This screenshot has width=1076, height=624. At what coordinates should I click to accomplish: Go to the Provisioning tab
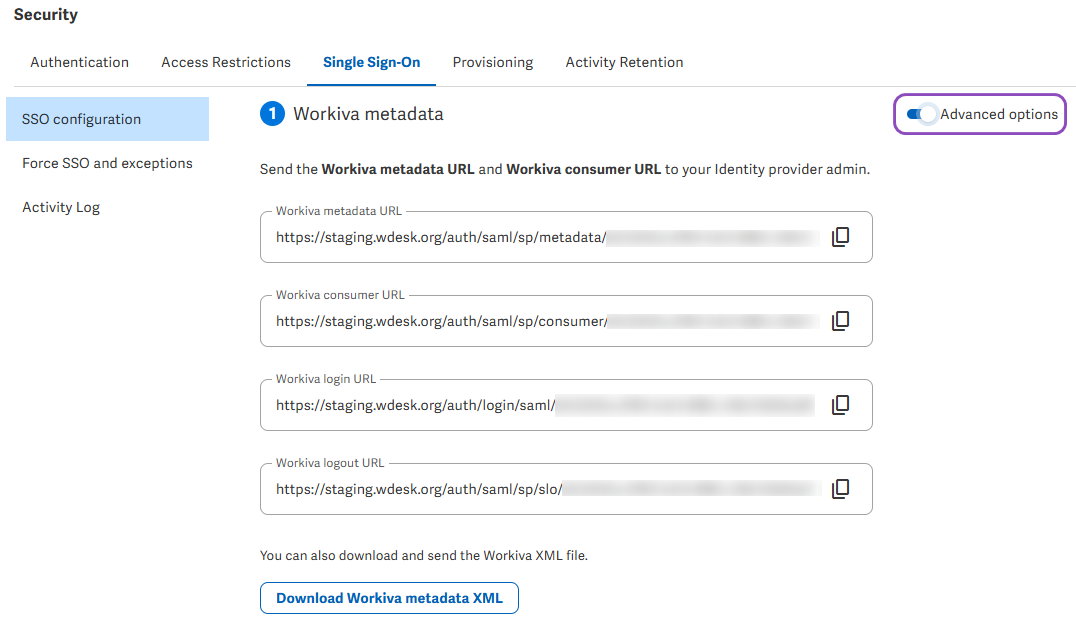pyautogui.click(x=492, y=62)
